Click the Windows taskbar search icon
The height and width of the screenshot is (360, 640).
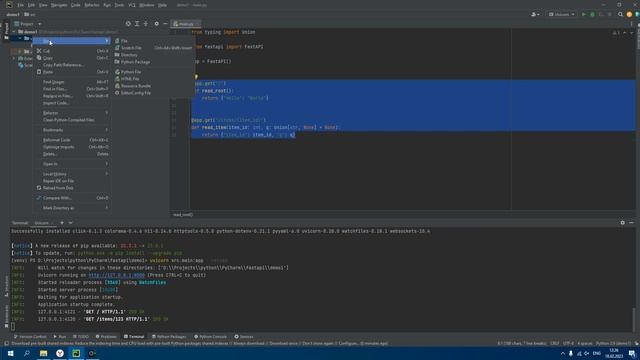(x=27, y=353)
